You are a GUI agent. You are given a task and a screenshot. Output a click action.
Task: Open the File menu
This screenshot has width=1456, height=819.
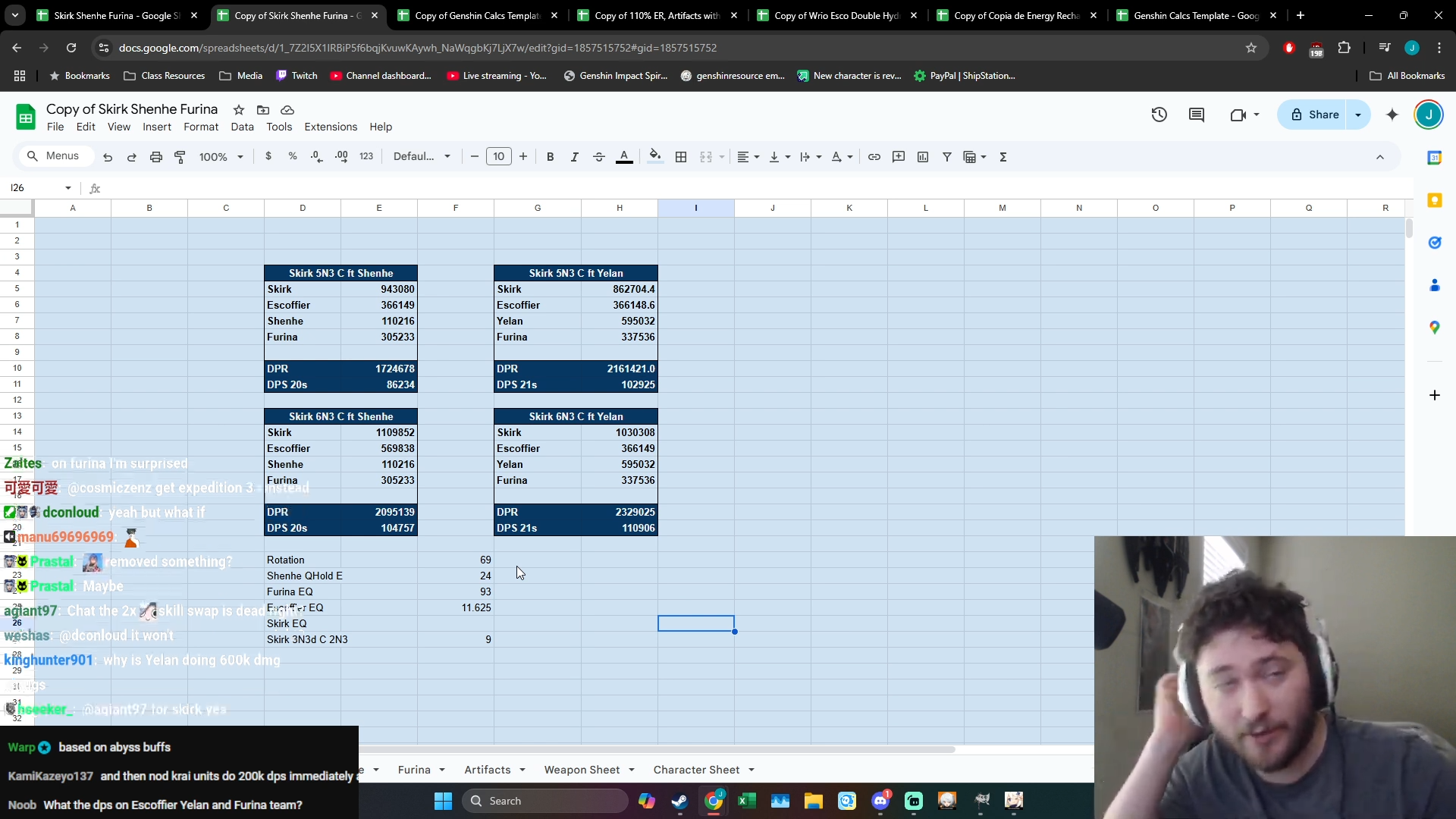coord(55,127)
